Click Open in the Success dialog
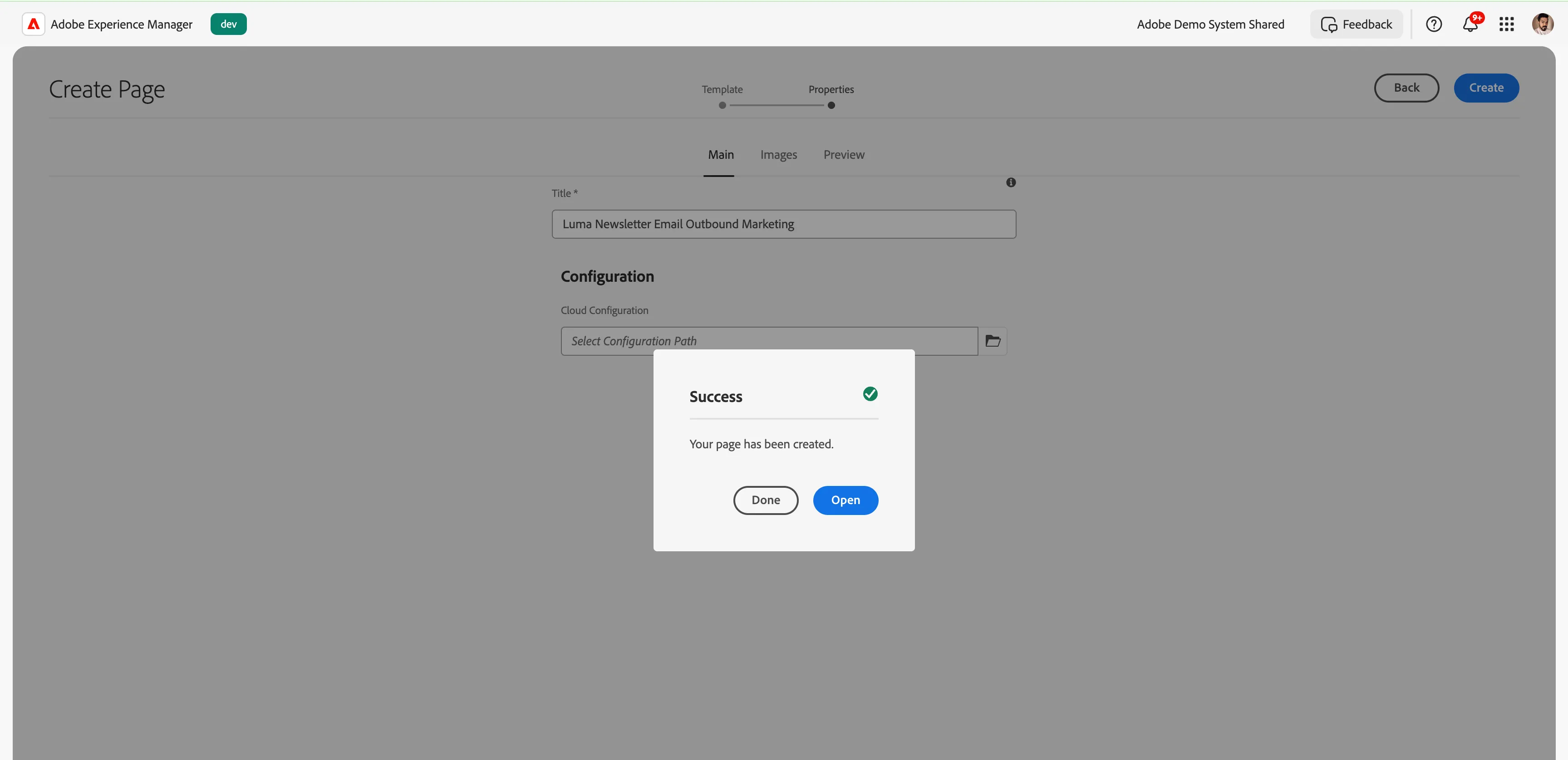 (x=845, y=500)
